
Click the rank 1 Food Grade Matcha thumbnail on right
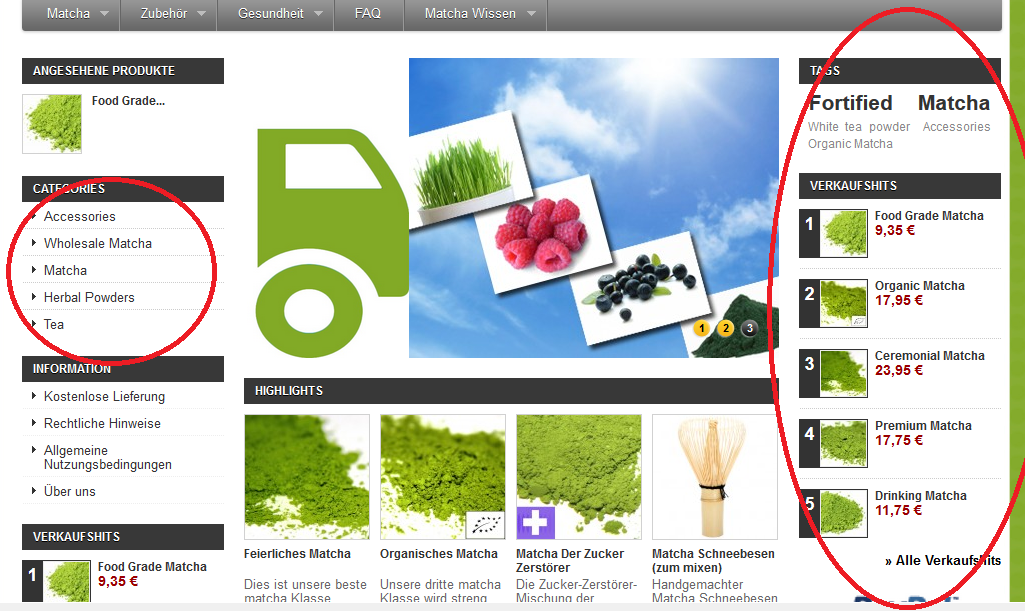(x=844, y=233)
